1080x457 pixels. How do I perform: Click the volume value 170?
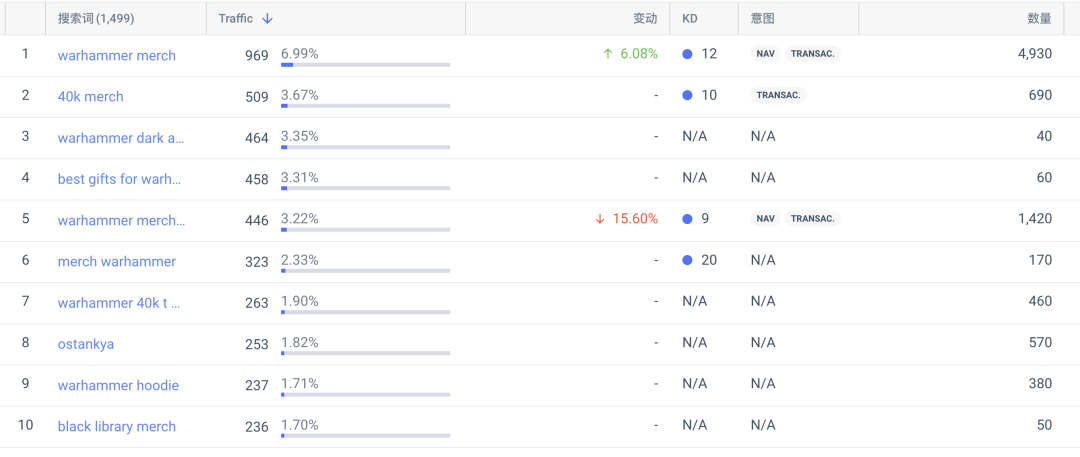(x=1041, y=261)
